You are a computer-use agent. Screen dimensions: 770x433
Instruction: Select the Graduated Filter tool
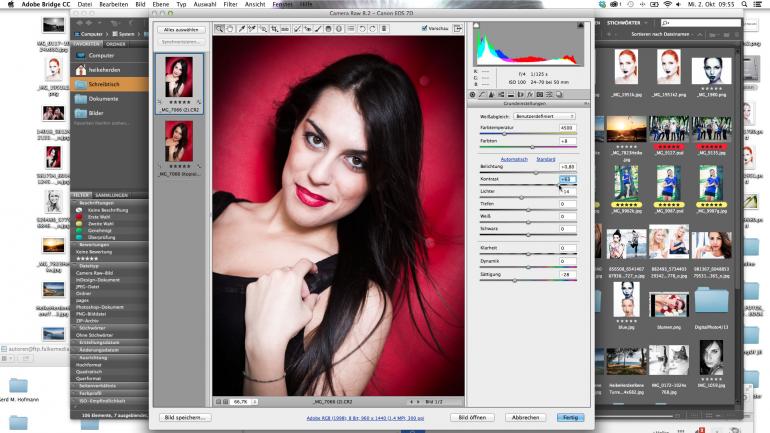click(328, 29)
